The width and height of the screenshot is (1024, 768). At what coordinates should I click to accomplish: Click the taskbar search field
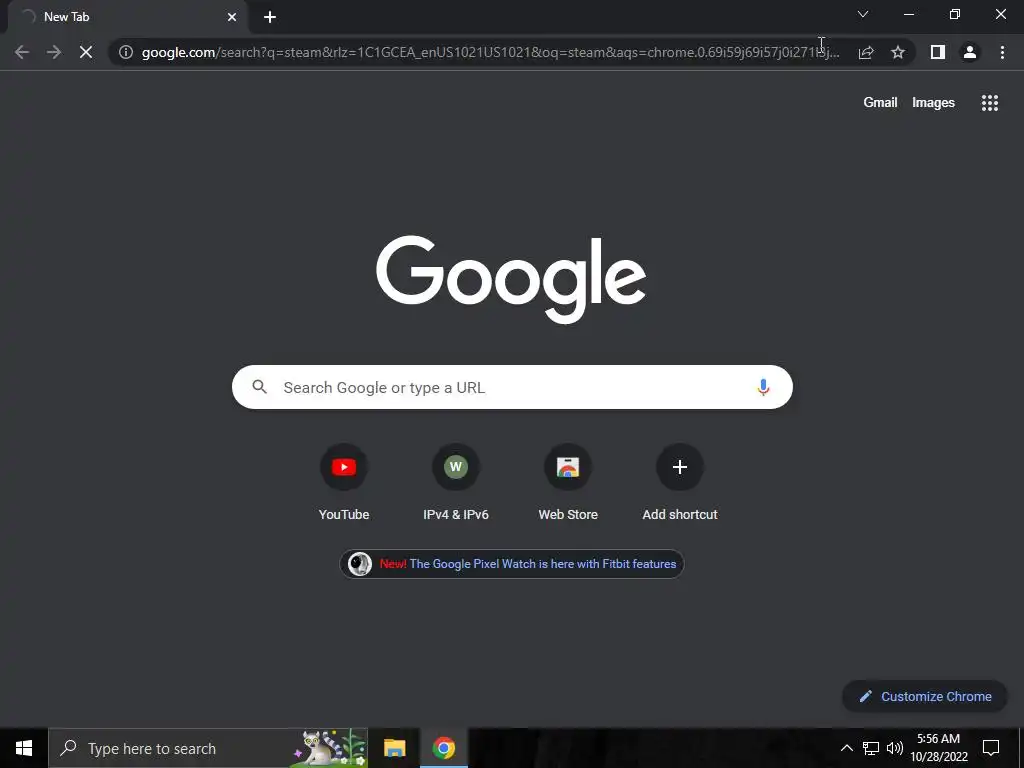(208, 748)
